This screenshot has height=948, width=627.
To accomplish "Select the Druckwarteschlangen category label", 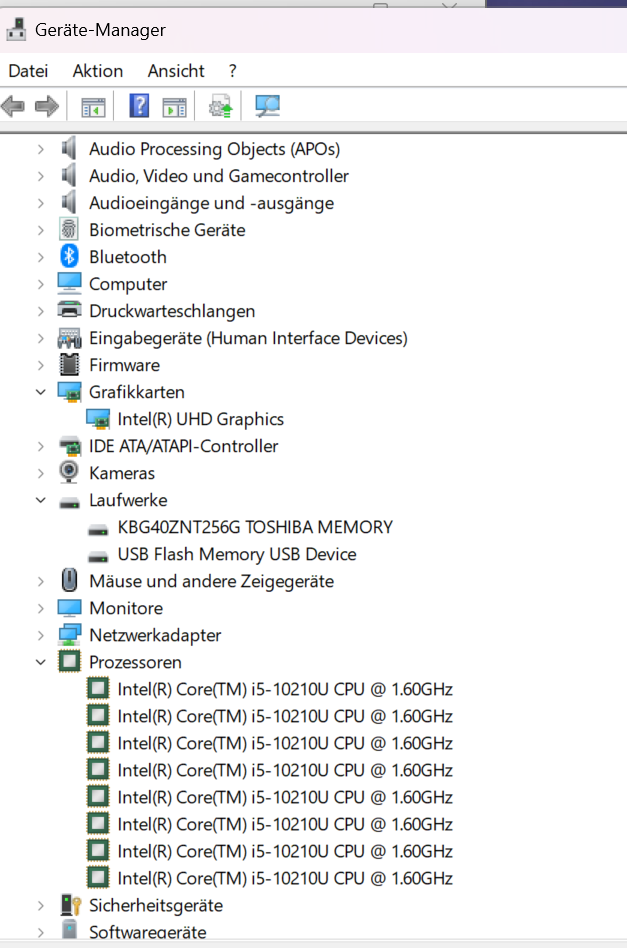I will tap(172, 311).
